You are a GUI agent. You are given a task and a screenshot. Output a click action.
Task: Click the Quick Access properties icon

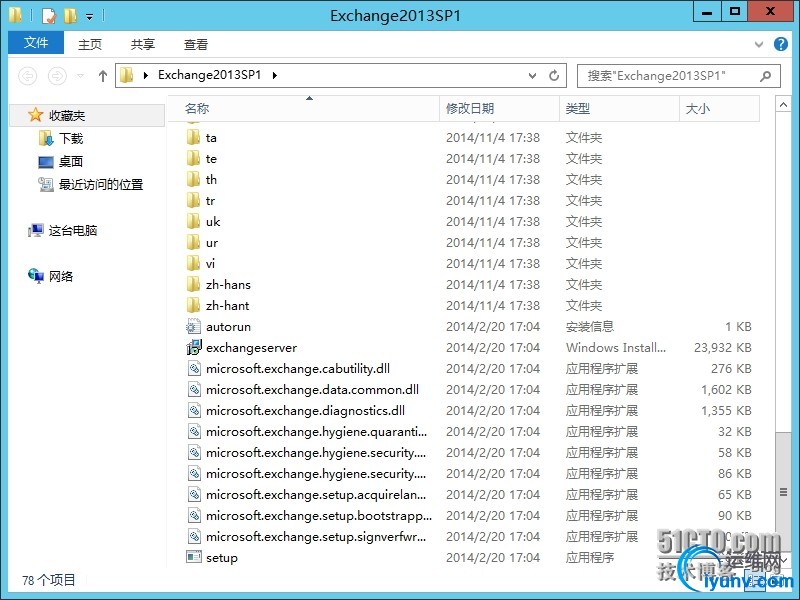tap(48, 16)
